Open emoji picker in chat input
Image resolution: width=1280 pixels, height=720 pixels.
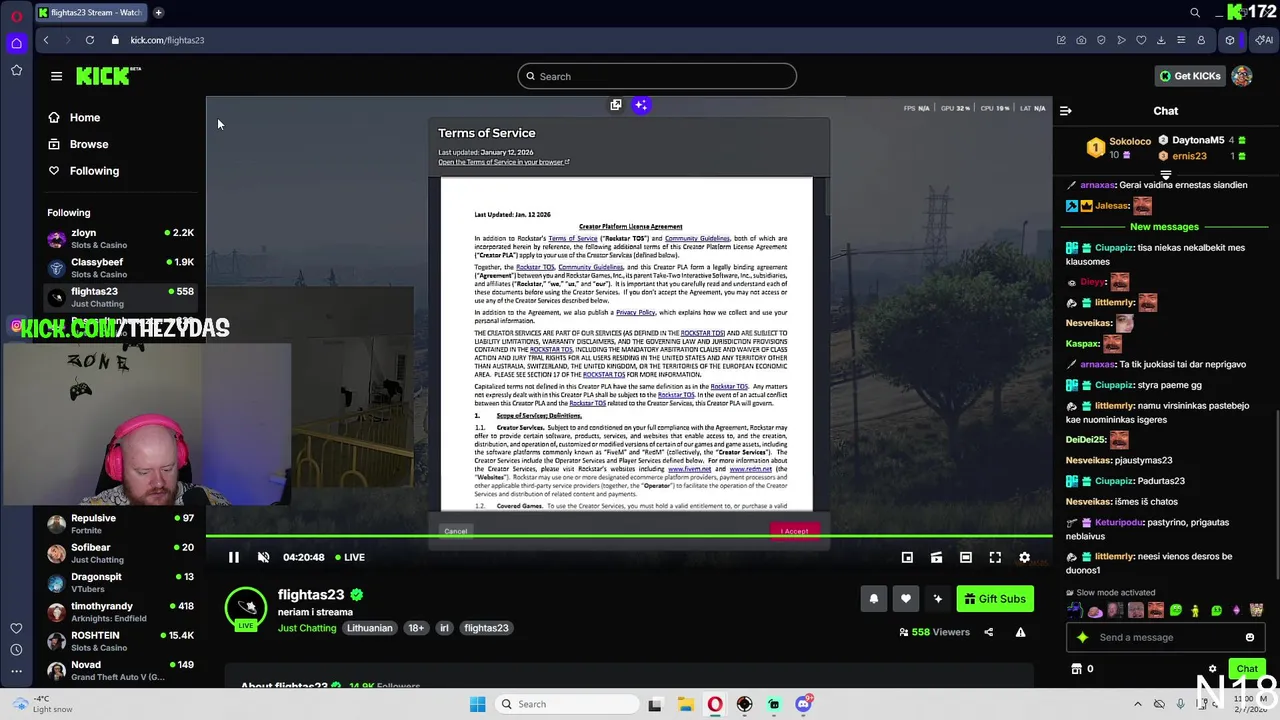(x=1249, y=637)
